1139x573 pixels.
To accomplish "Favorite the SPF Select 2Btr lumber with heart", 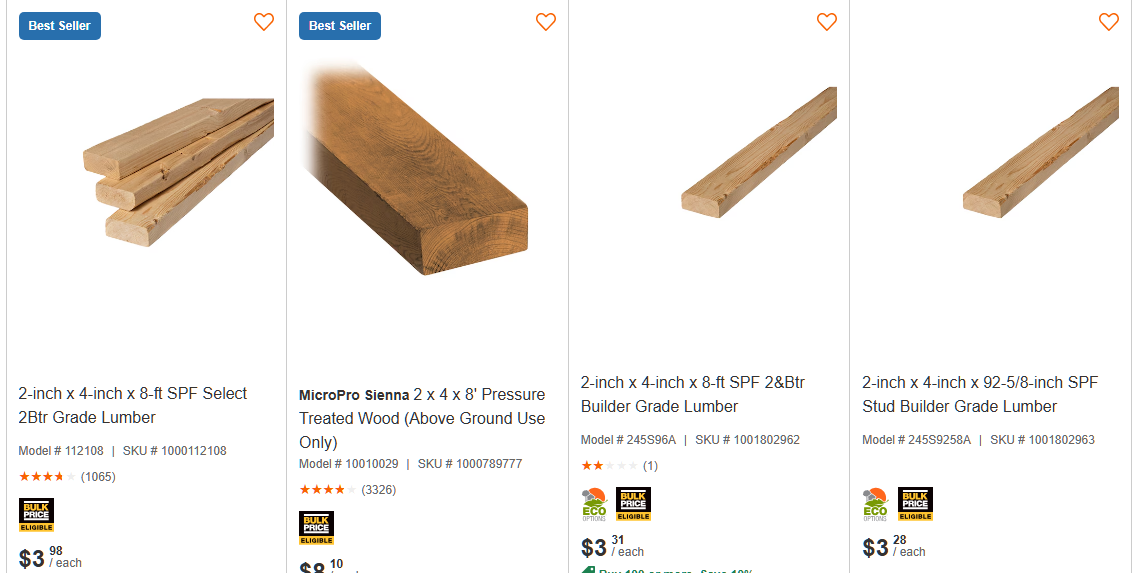I will (x=264, y=22).
